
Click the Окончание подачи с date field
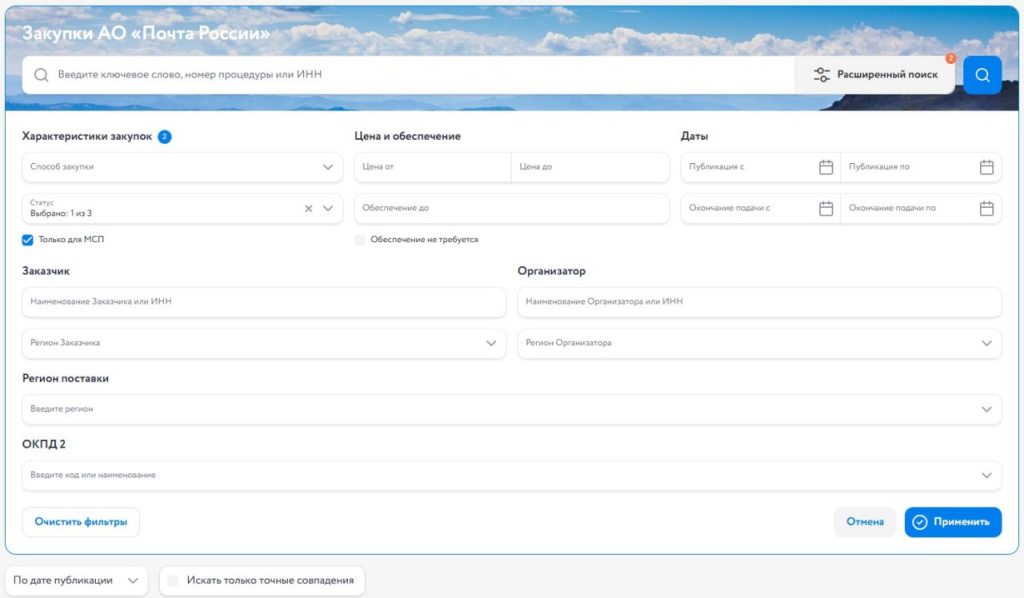click(x=760, y=208)
